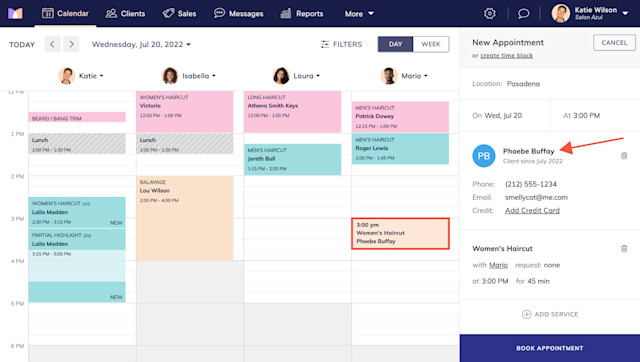The width and height of the screenshot is (640, 362).
Task: Go to previous day with left arrow
Action: coord(52,44)
